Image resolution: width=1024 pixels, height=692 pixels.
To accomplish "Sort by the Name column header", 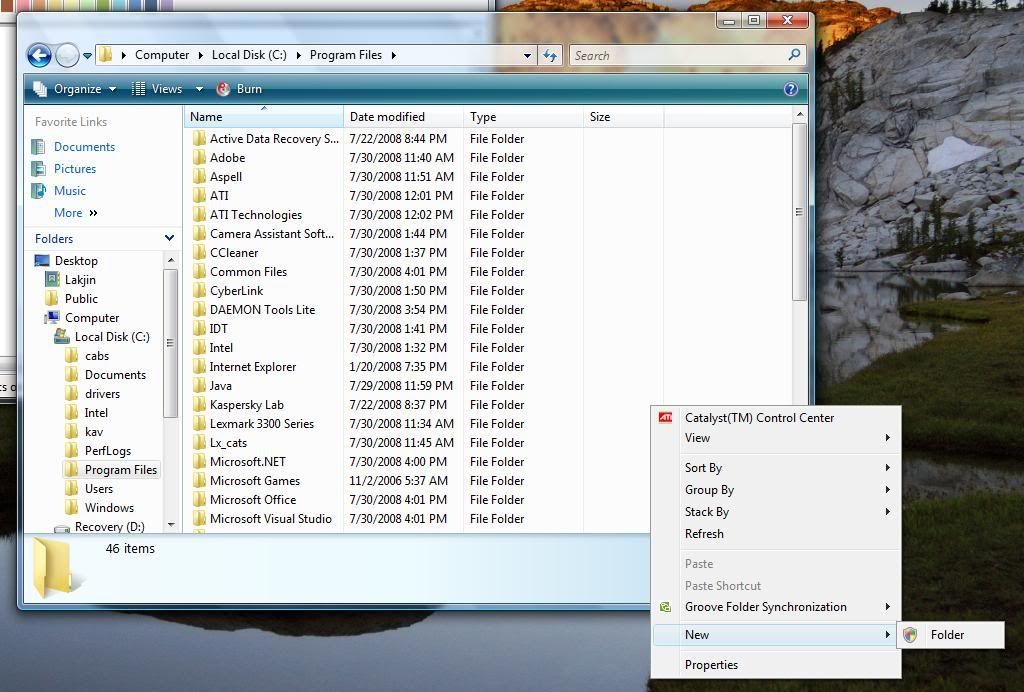I will click(x=264, y=117).
